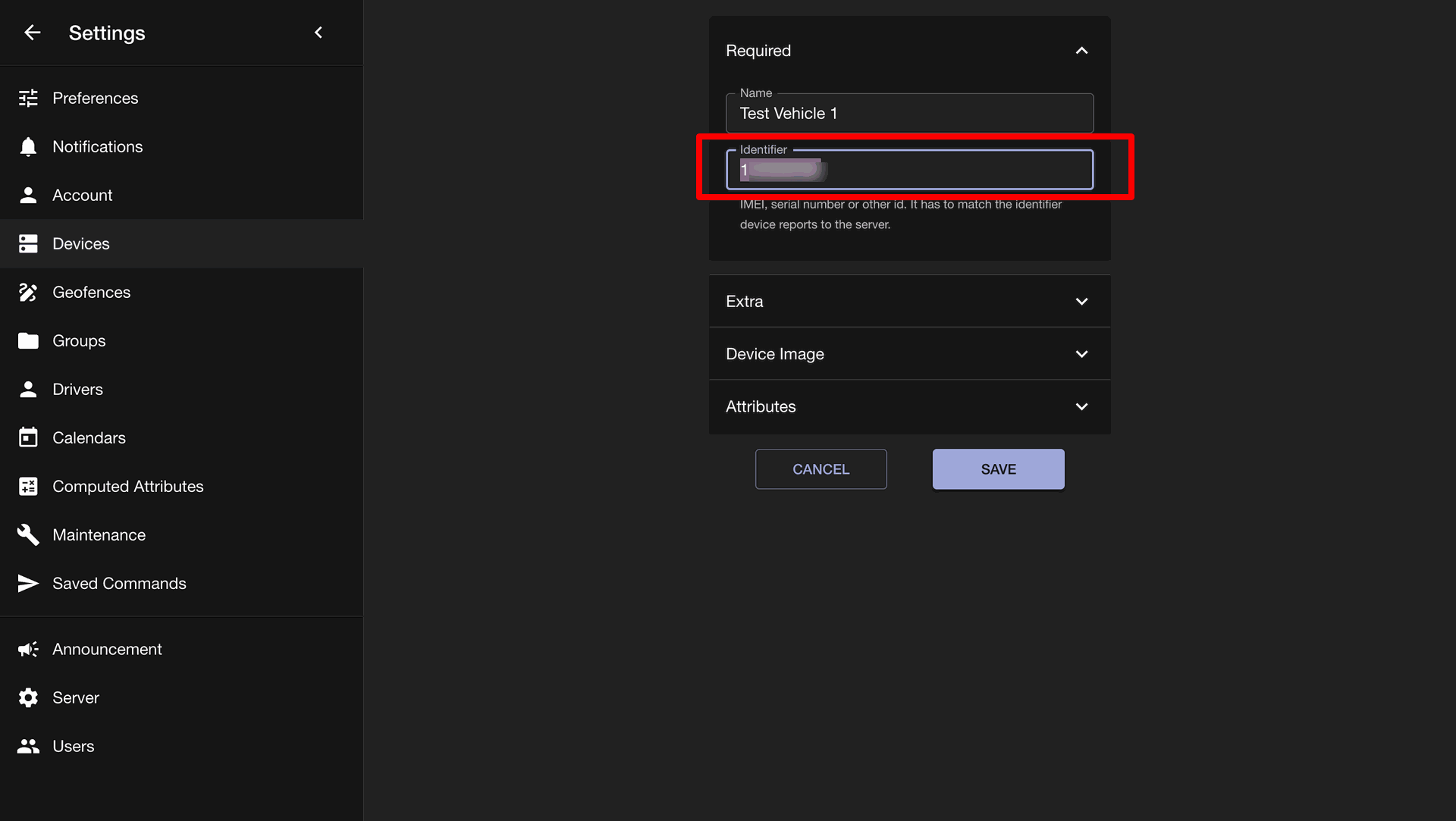Screen dimensions: 1456x821
Task: Select the Saved Commands send icon
Action: point(28,583)
